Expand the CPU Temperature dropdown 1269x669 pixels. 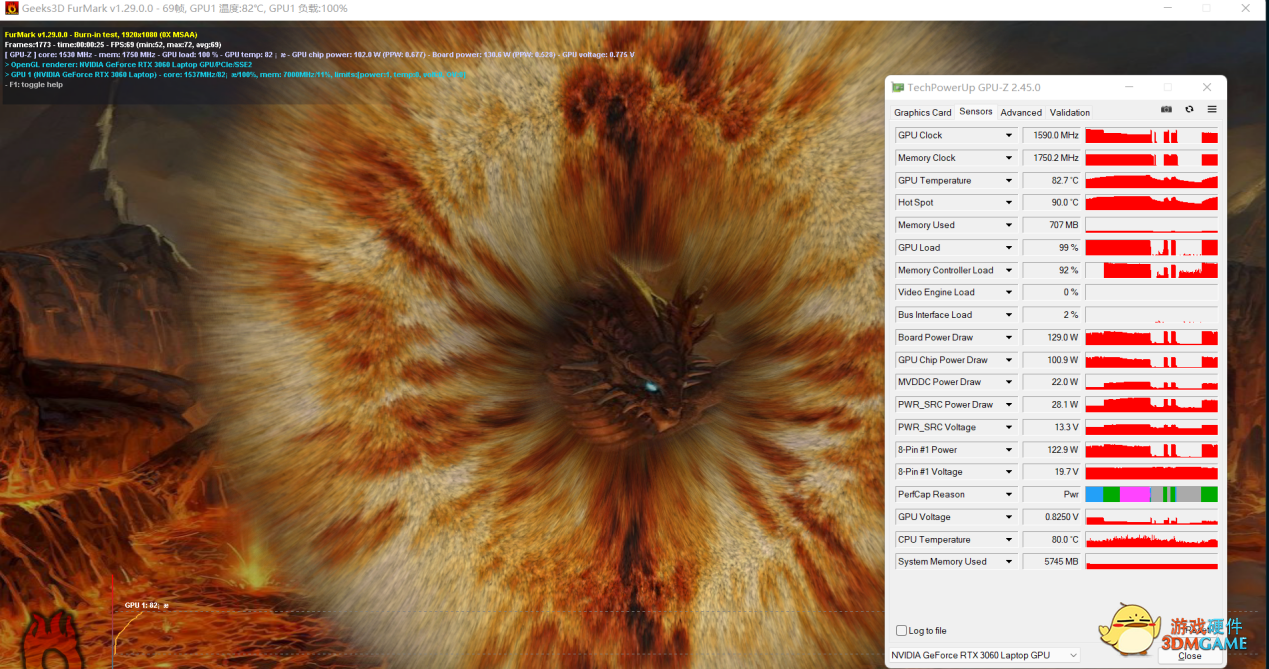[1009, 540]
